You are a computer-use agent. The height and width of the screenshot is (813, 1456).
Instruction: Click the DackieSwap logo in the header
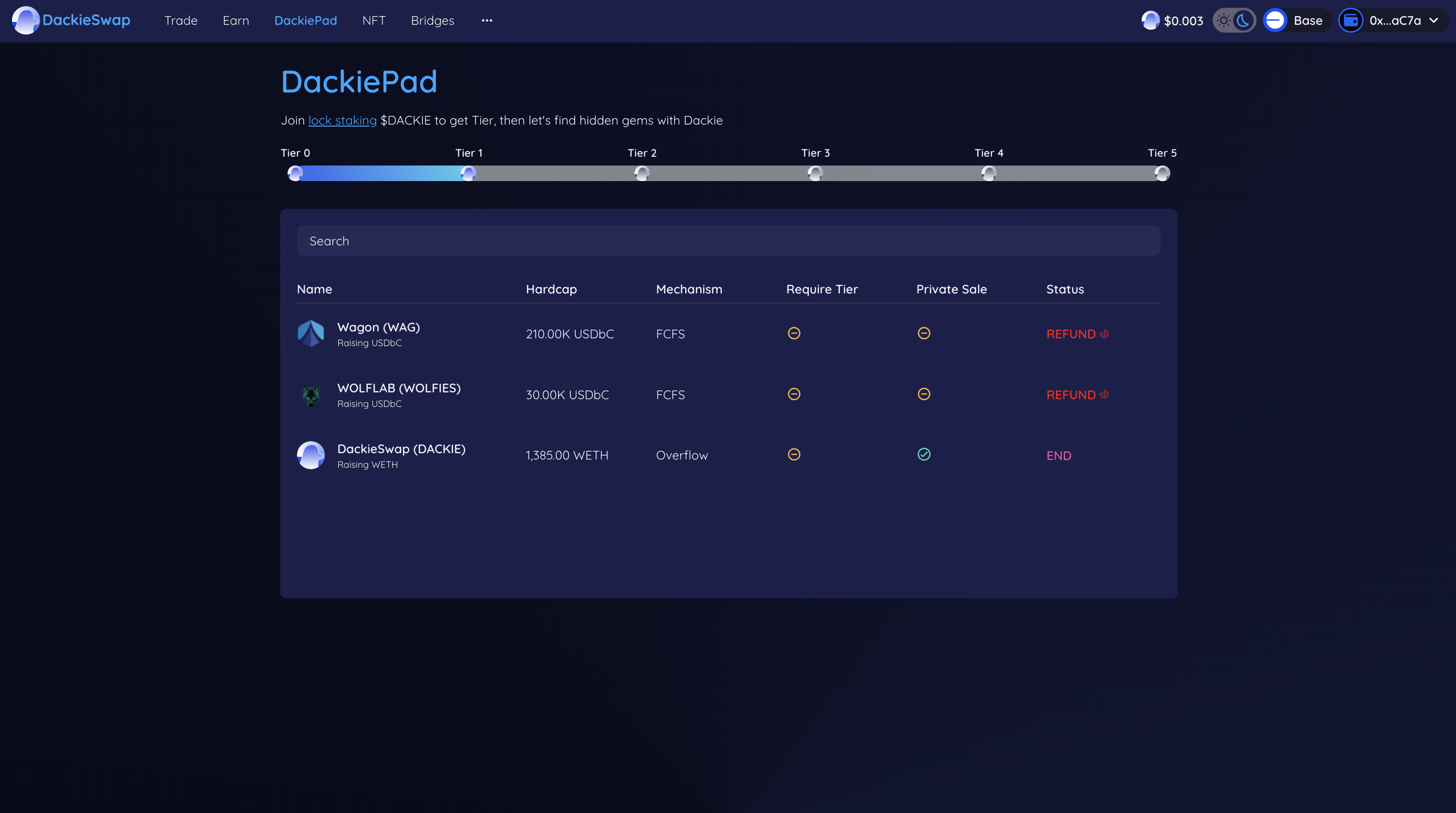click(71, 20)
